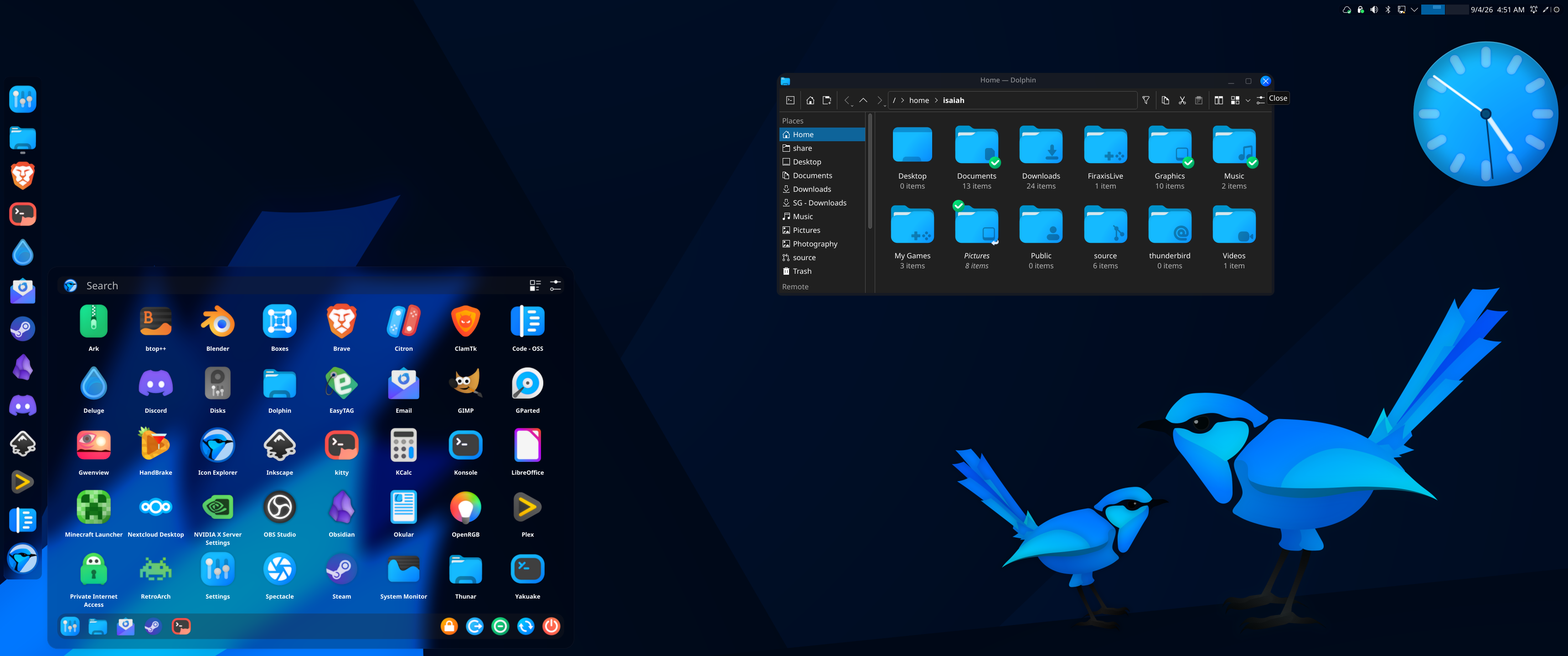Select 'SG - Downloads' in Places panel
Viewport: 1568px width, 656px height.
coord(822,203)
